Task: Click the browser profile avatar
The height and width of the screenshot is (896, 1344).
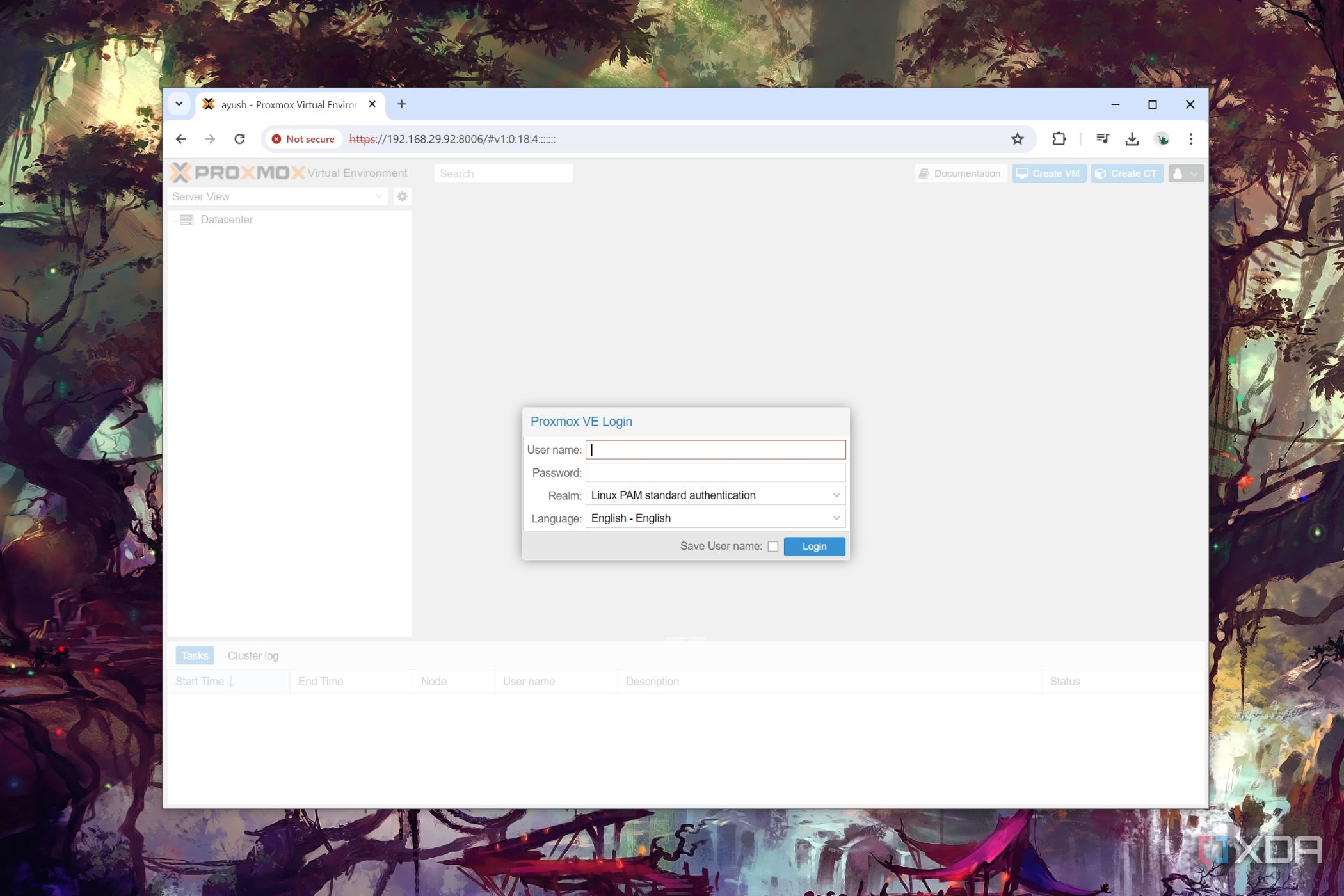Action: tap(1162, 139)
